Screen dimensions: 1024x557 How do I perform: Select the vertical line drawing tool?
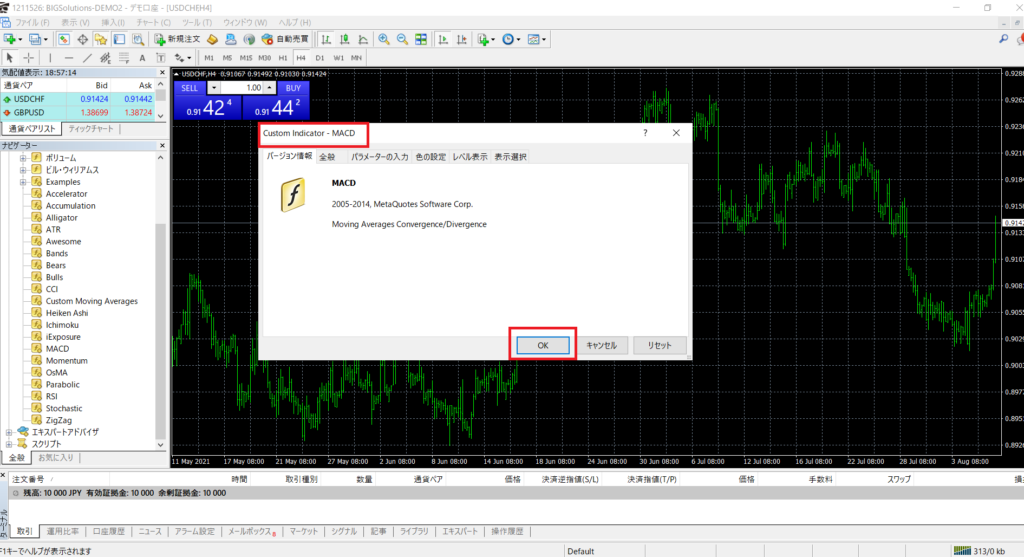(x=50, y=58)
